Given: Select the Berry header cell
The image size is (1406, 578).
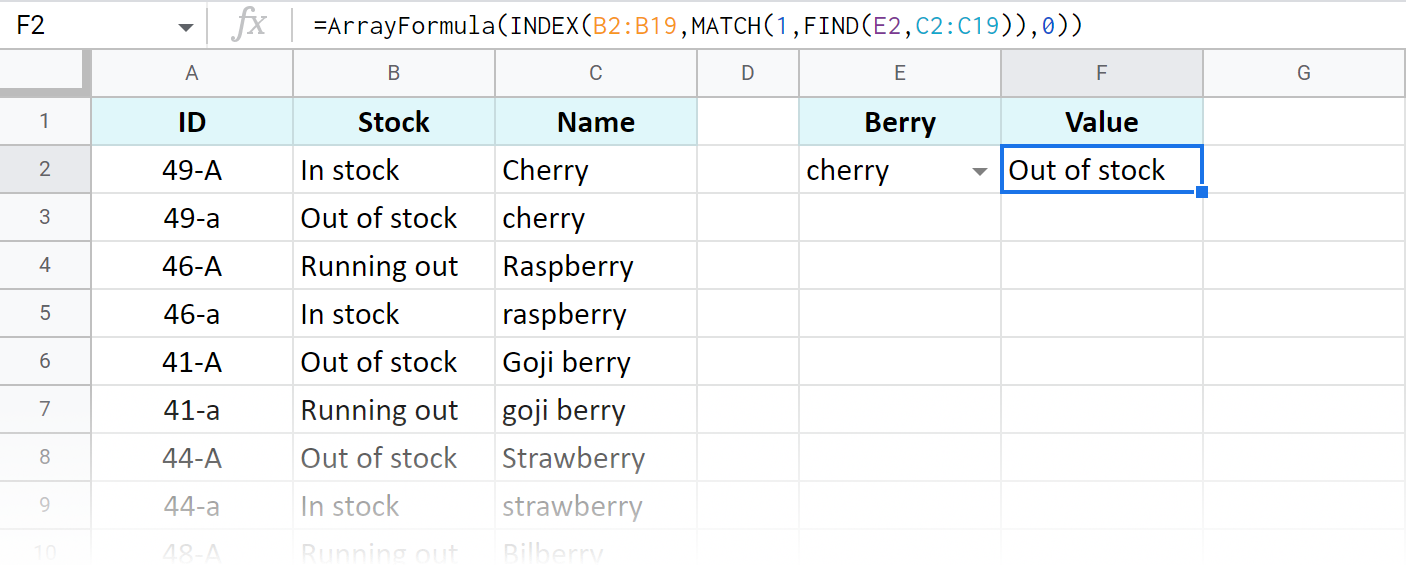Looking at the screenshot, I should (x=899, y=121).
